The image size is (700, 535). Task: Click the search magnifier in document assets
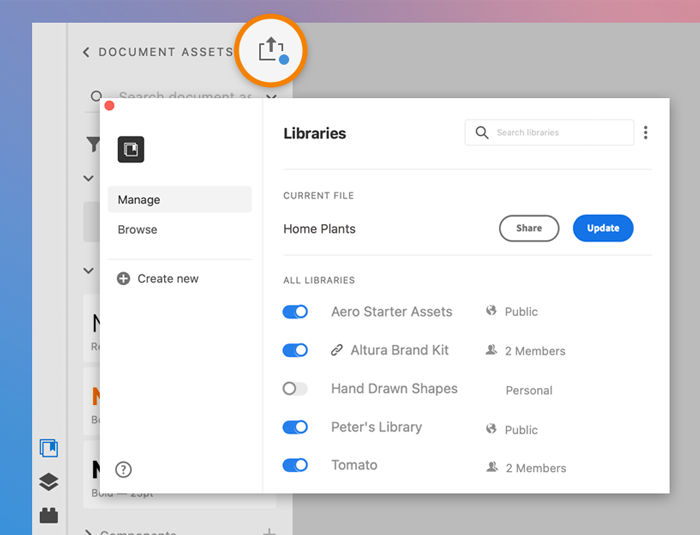pos(96,96)
